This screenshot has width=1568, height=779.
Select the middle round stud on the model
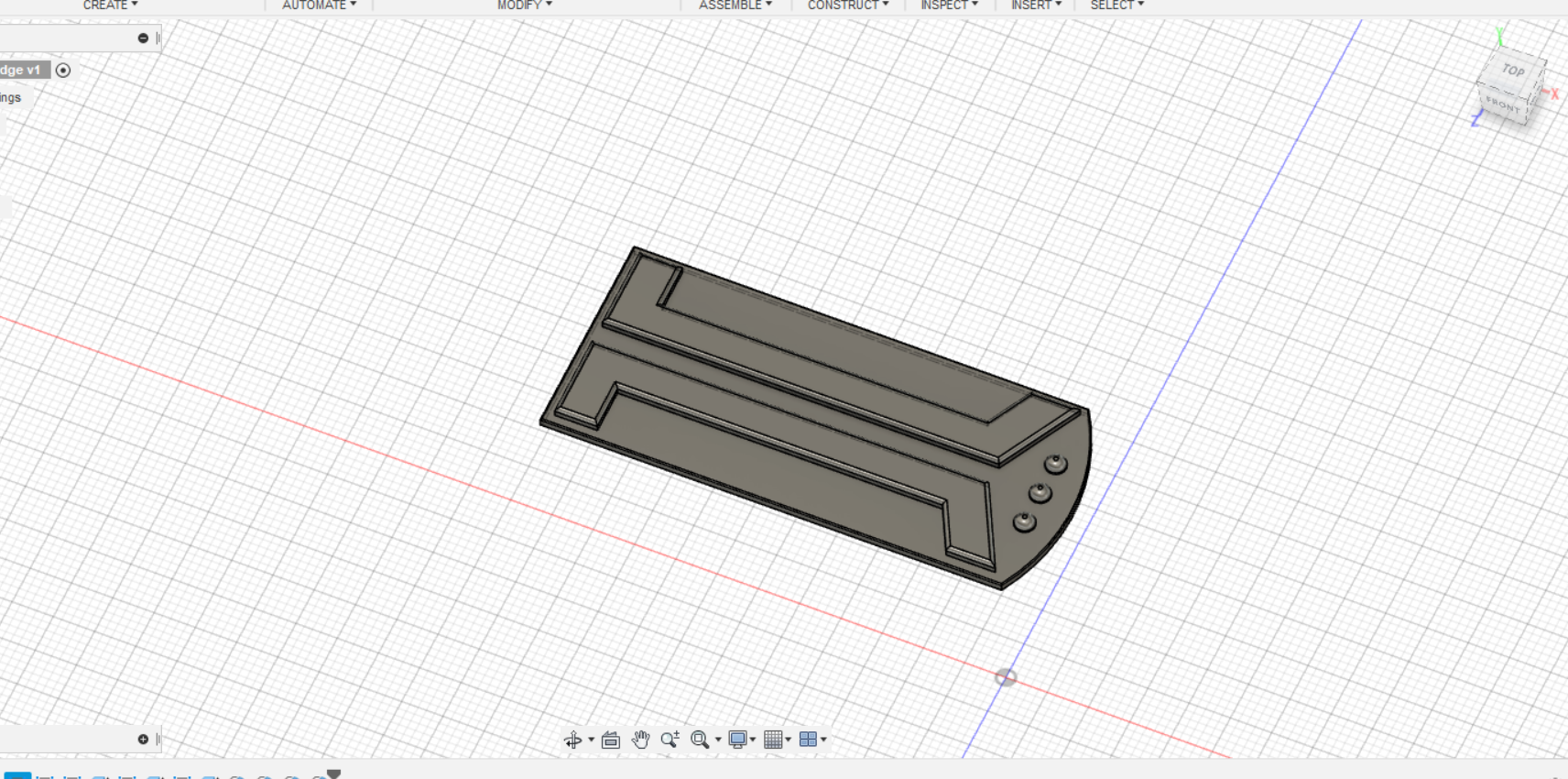[x=1040, y=493]
